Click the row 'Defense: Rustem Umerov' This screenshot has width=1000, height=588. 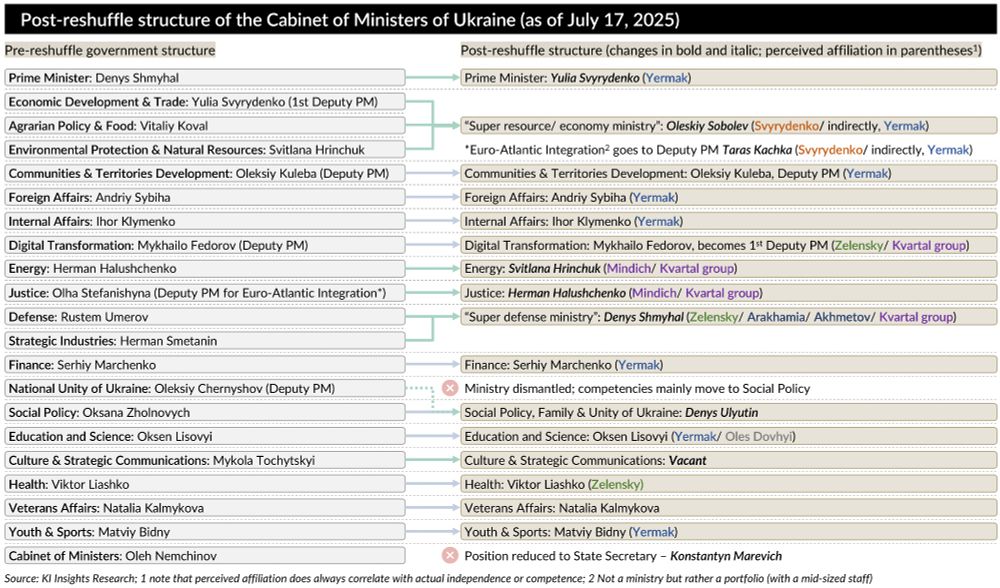(205, 317)
